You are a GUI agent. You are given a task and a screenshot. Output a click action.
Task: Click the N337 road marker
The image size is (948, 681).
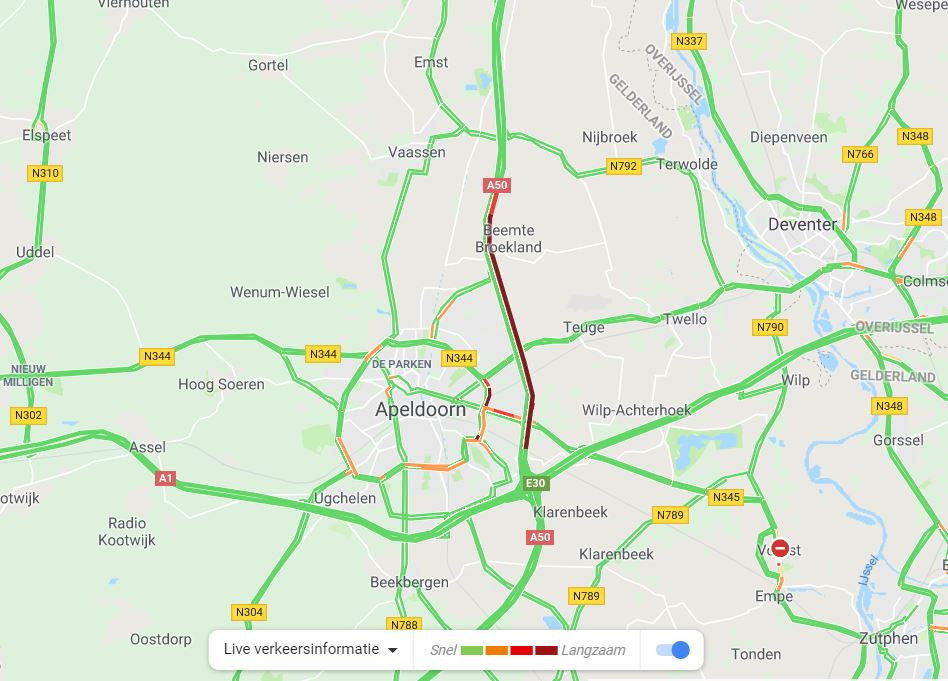point(689,41)
